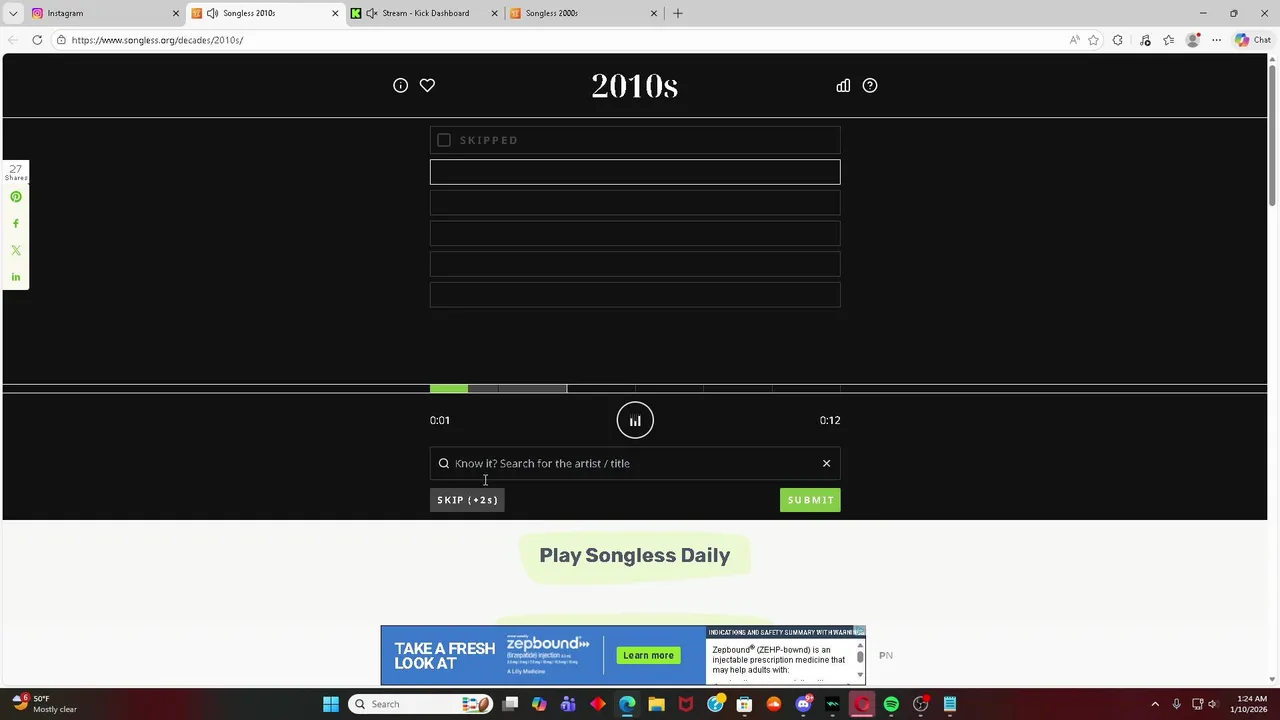This screenshot has width=1280, height=720.
Task: Click the address bar URL
Action: tap(157, 40)
